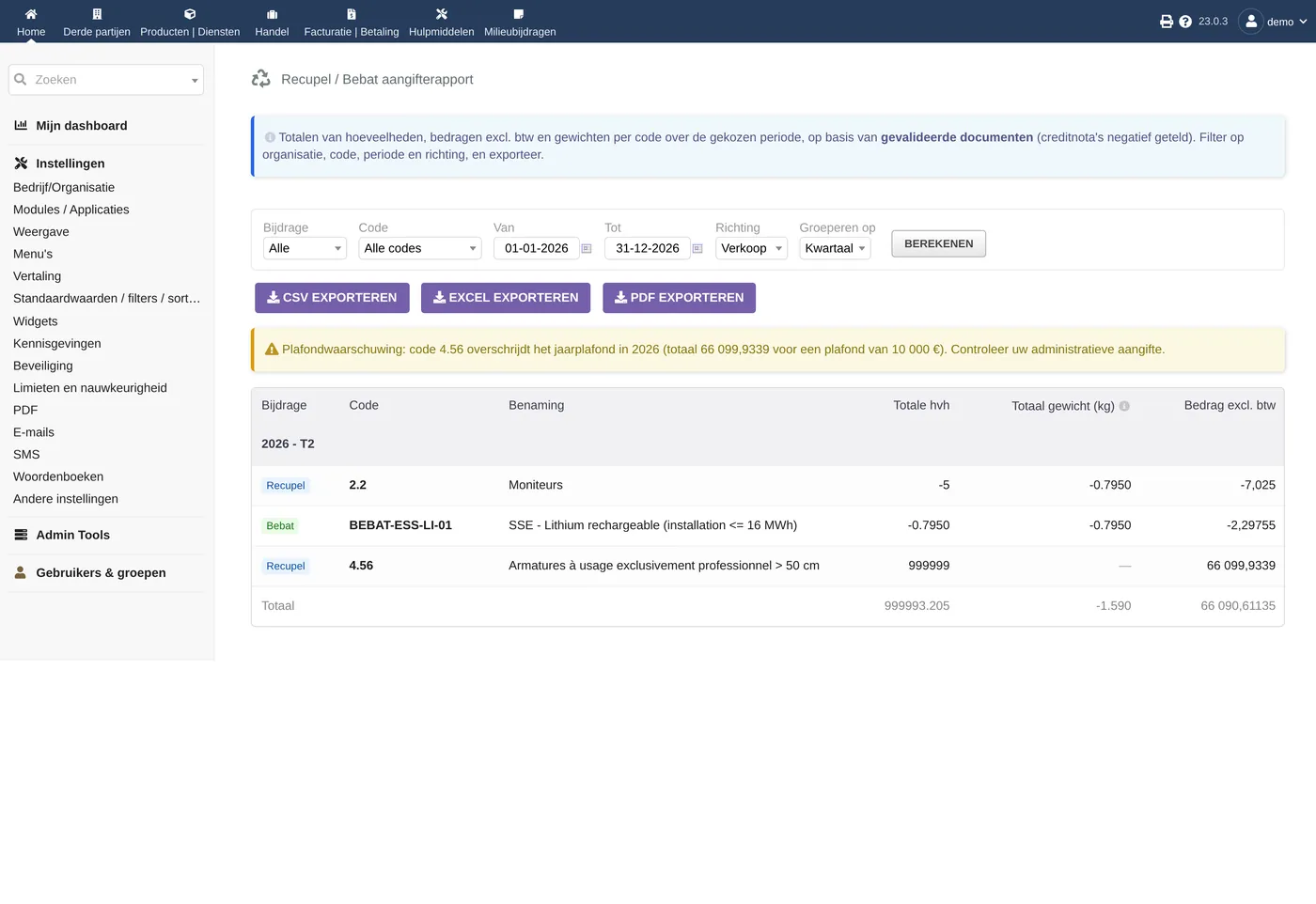
Task: Expand the Richting dropdown showing Verkoop
Action: tap(751, 248)
